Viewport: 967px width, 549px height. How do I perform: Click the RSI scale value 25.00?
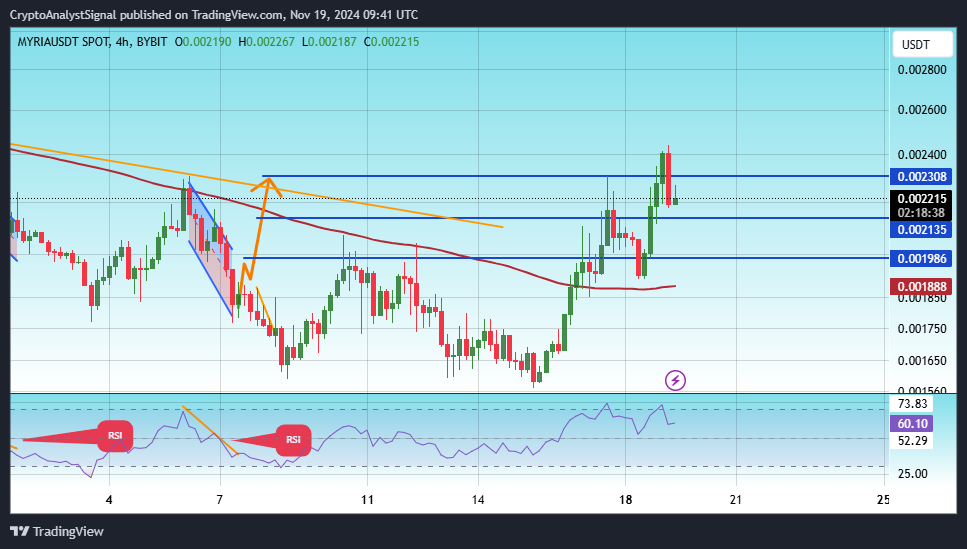[x=912, y=473]
